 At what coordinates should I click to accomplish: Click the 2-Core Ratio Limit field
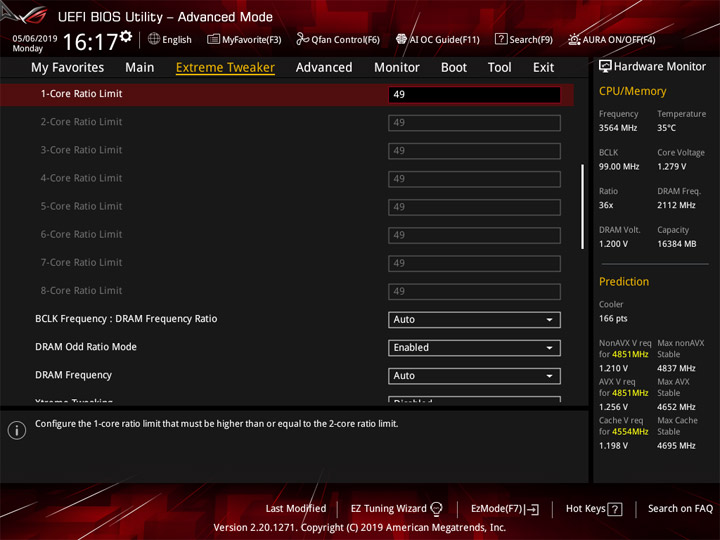tap(474, 123)
